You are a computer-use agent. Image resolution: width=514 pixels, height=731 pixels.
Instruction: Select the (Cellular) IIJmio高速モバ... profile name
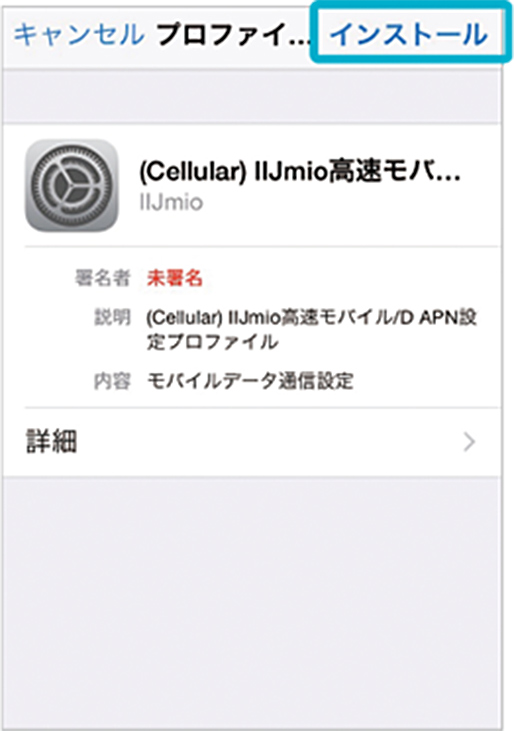pos(300,172)
